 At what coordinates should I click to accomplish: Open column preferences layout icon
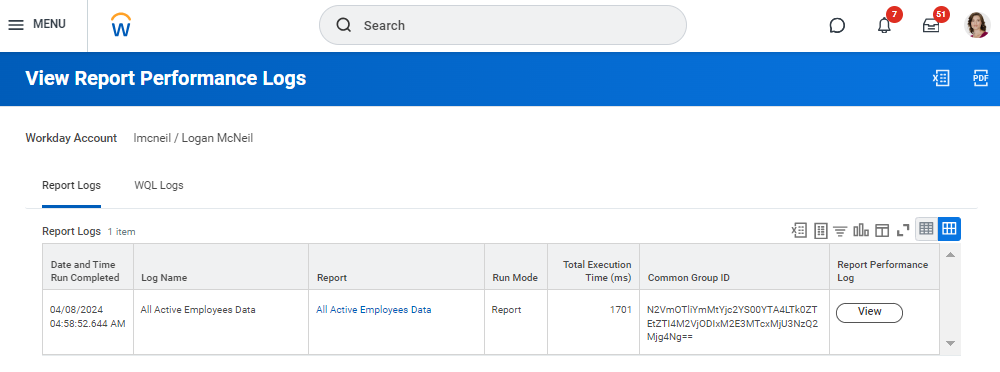tap(882, 230)
